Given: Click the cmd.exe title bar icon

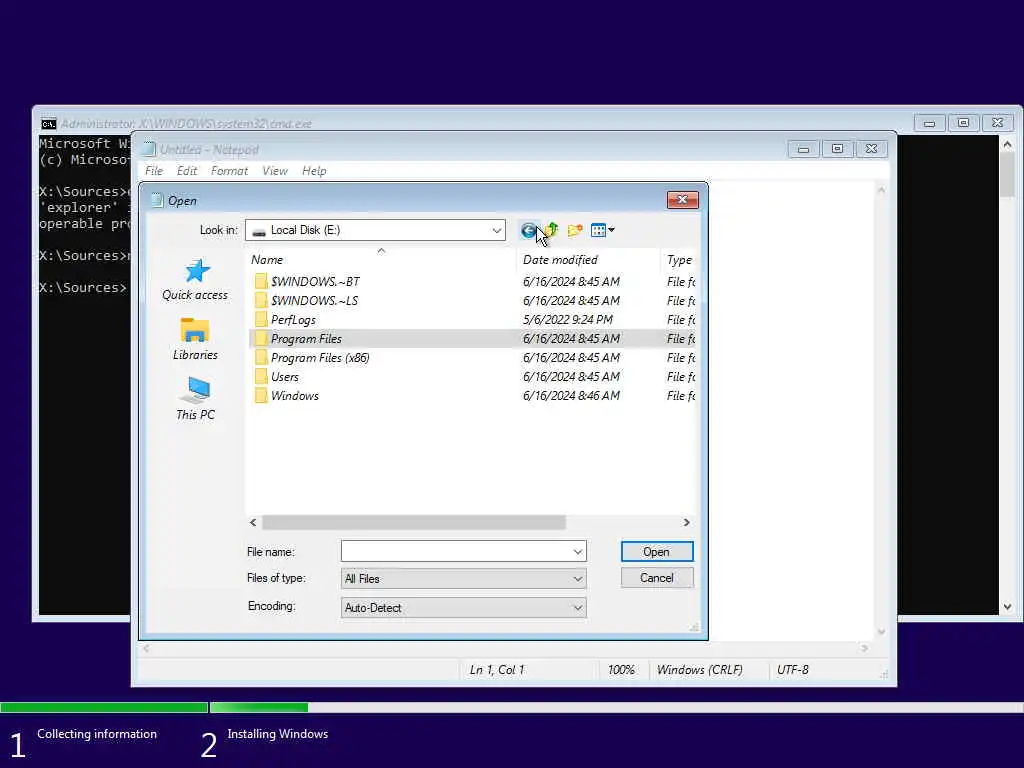Looking at the screenshot, I should [49, 124].
